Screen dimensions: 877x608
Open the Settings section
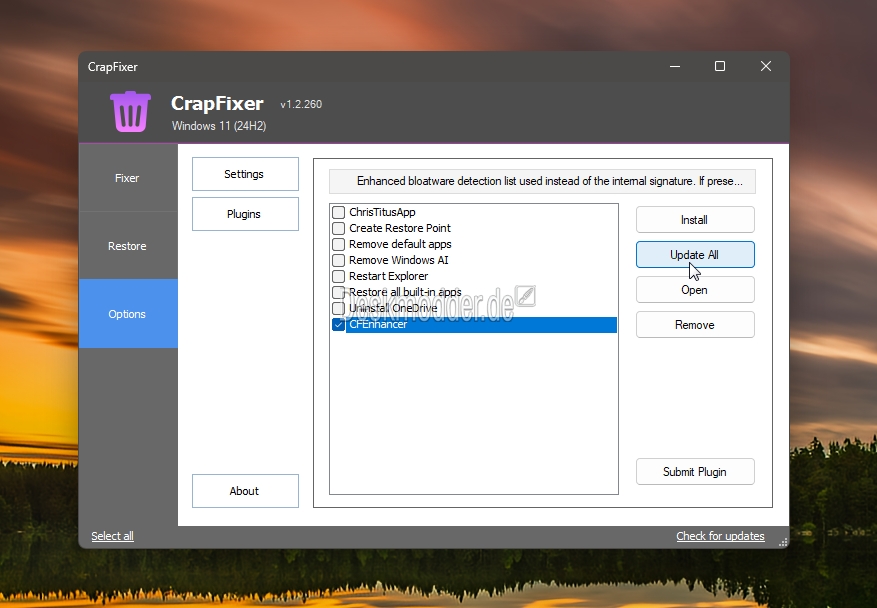point(245,174)
